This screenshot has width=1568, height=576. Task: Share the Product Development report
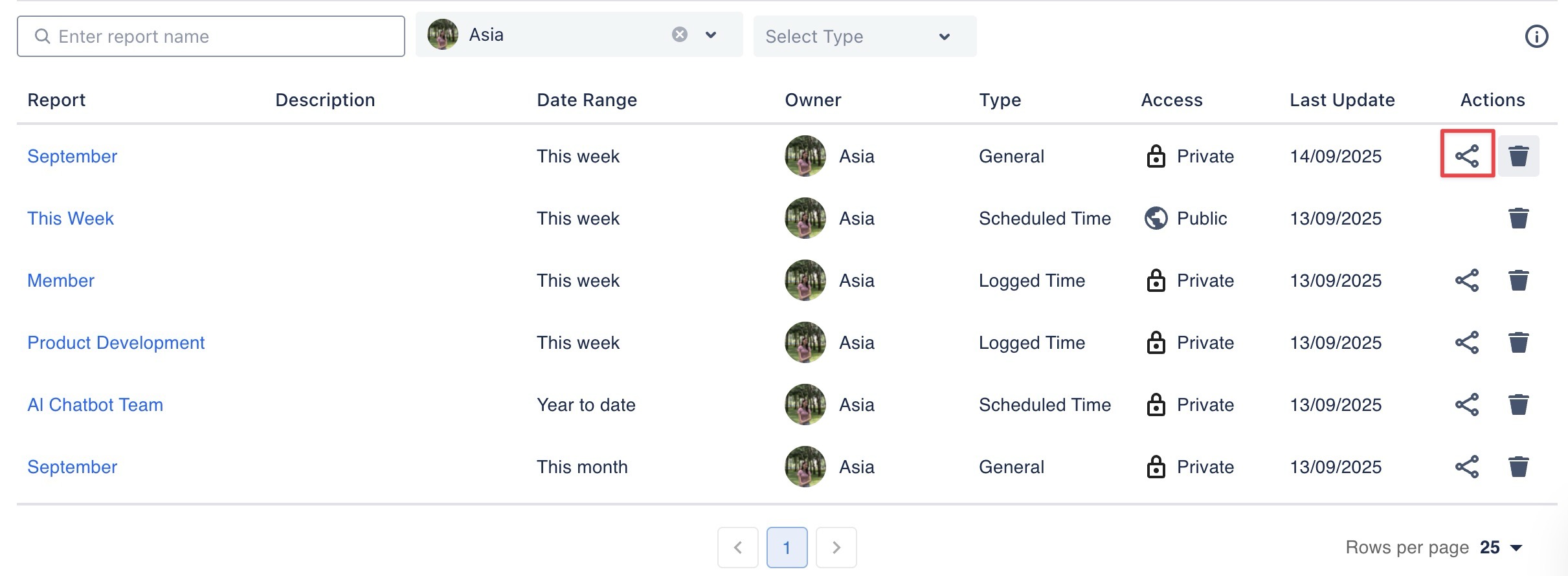coord(1467,342)
